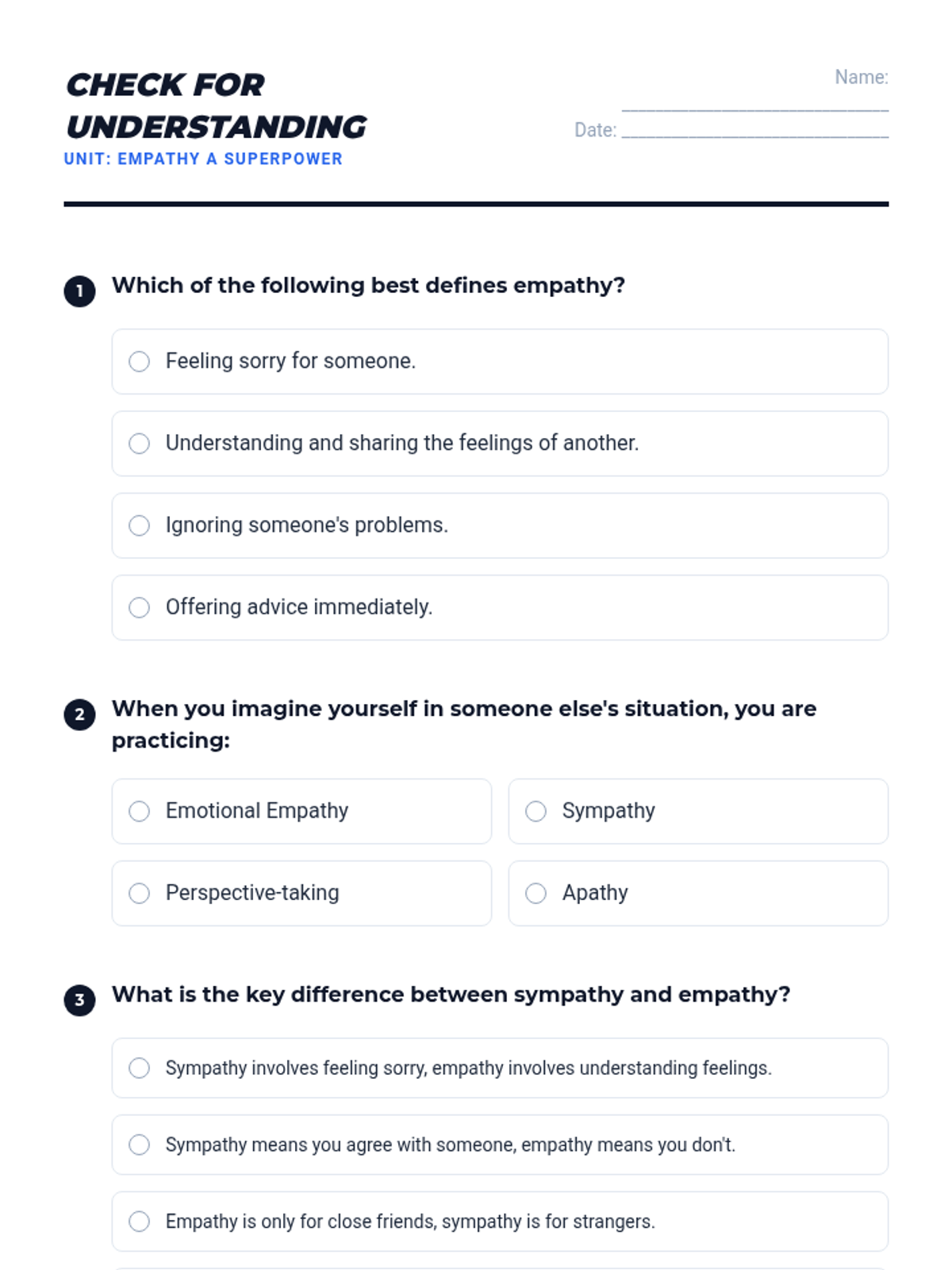
Task: Click question text "Which of the following best defines empathy?"
Action: point(368,286)
